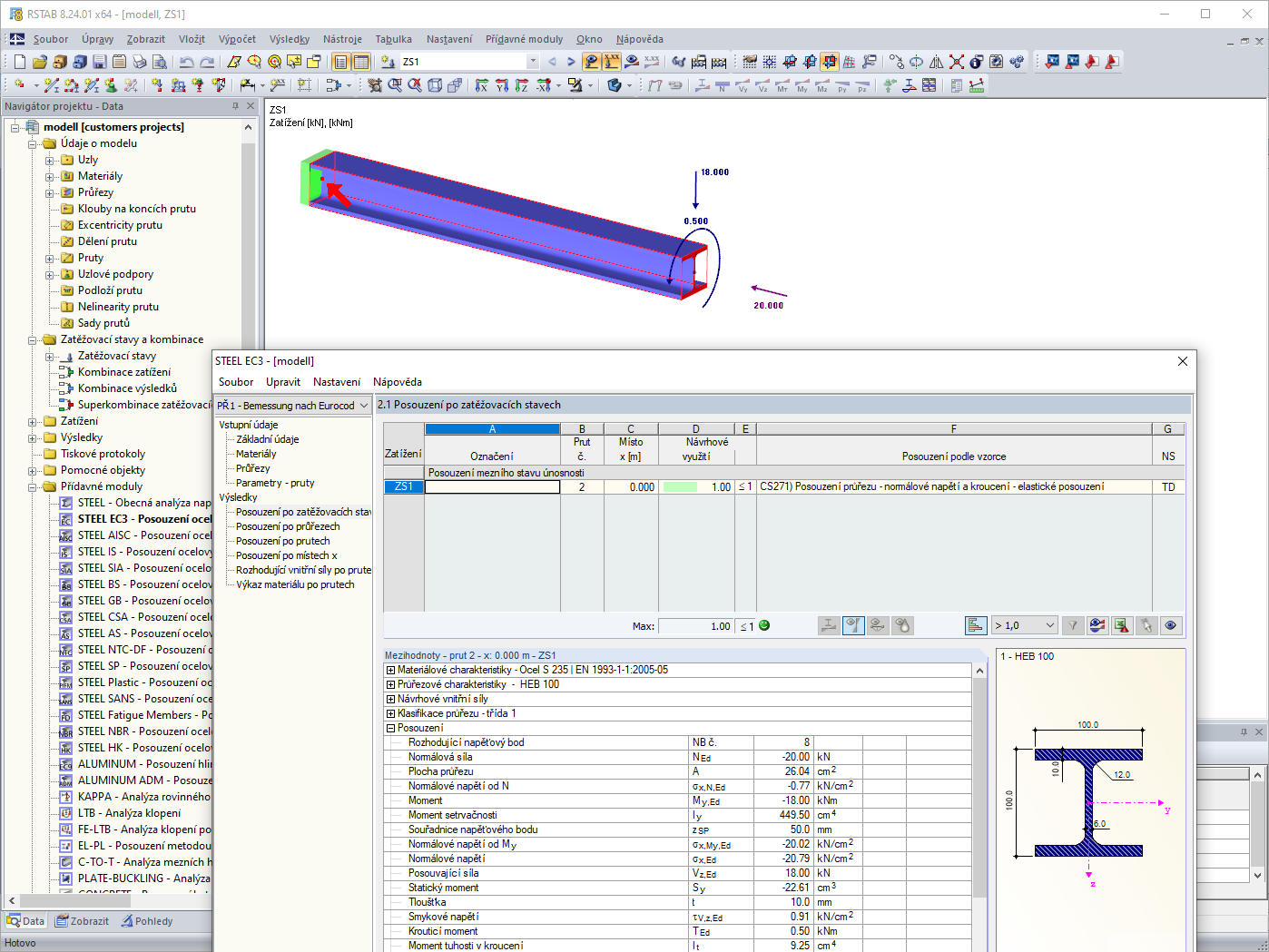
Task: Click the zoom window magnifier icon
Action: 395,85
